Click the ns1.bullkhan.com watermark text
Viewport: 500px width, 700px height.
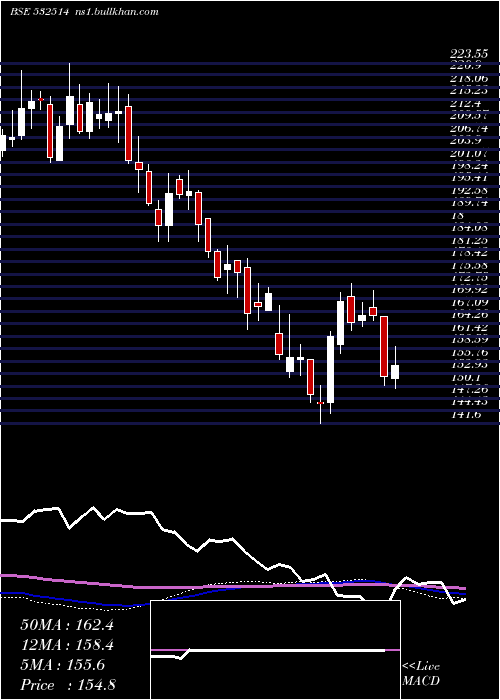pos(116,12)
